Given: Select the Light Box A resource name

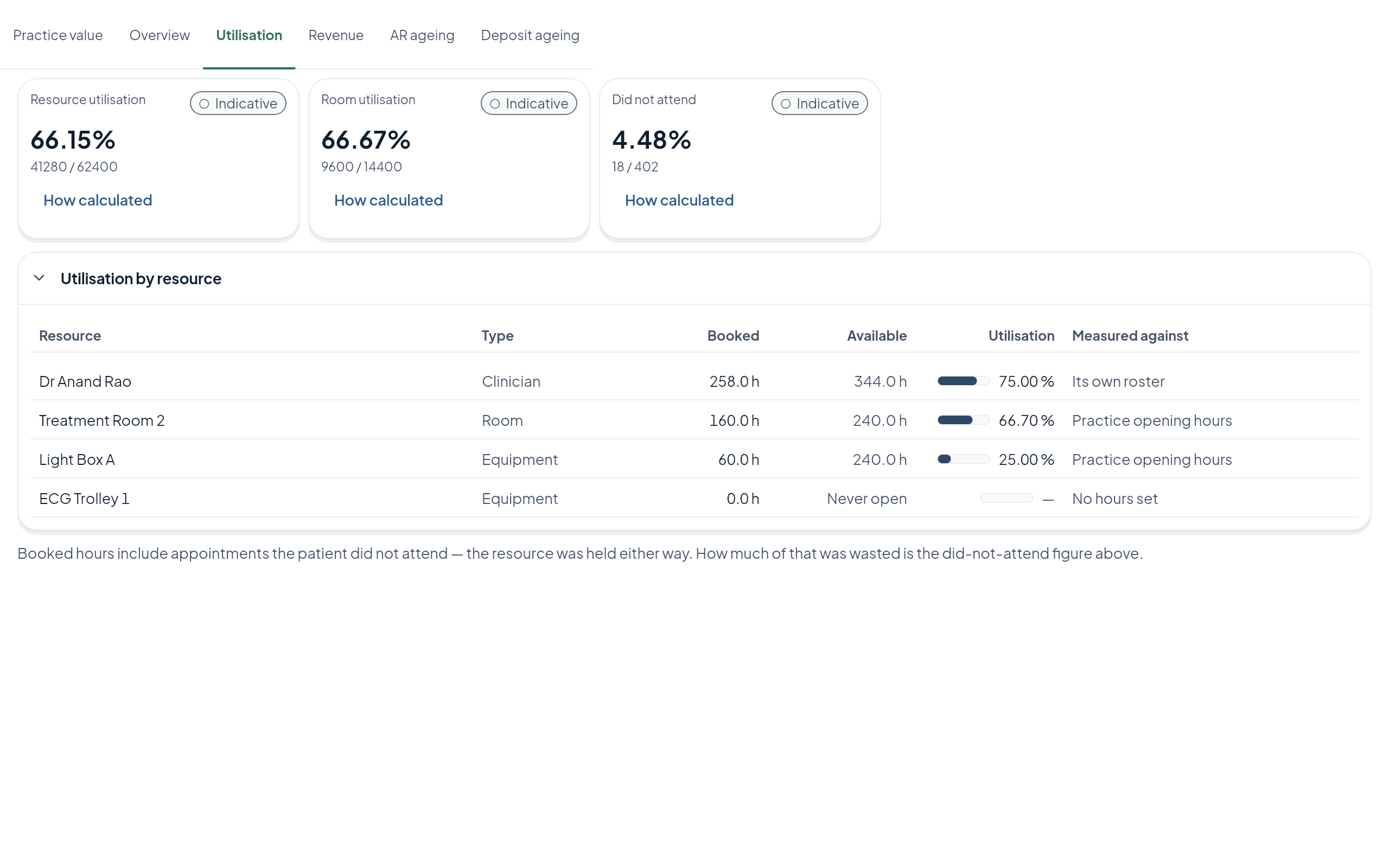Looking at the screenshot, I should (x=77, y=460).
